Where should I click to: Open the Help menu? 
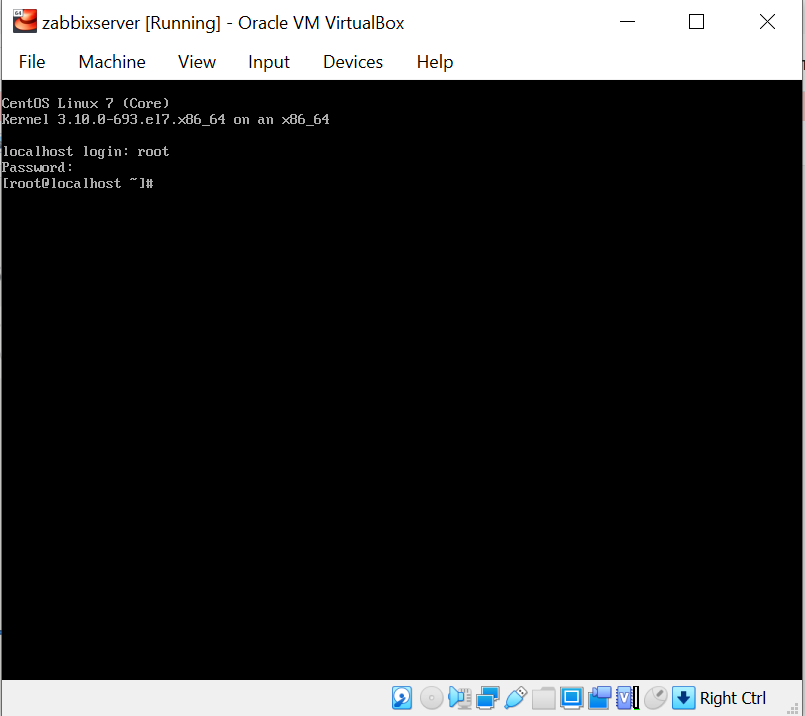click(434, 61)
